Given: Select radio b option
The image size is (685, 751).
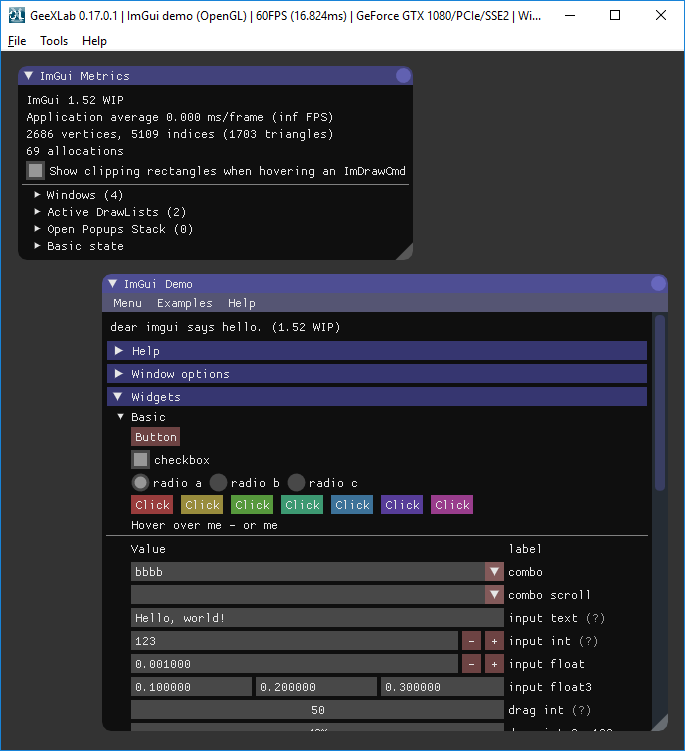Looking at the screenshot, I should (218, 483).
